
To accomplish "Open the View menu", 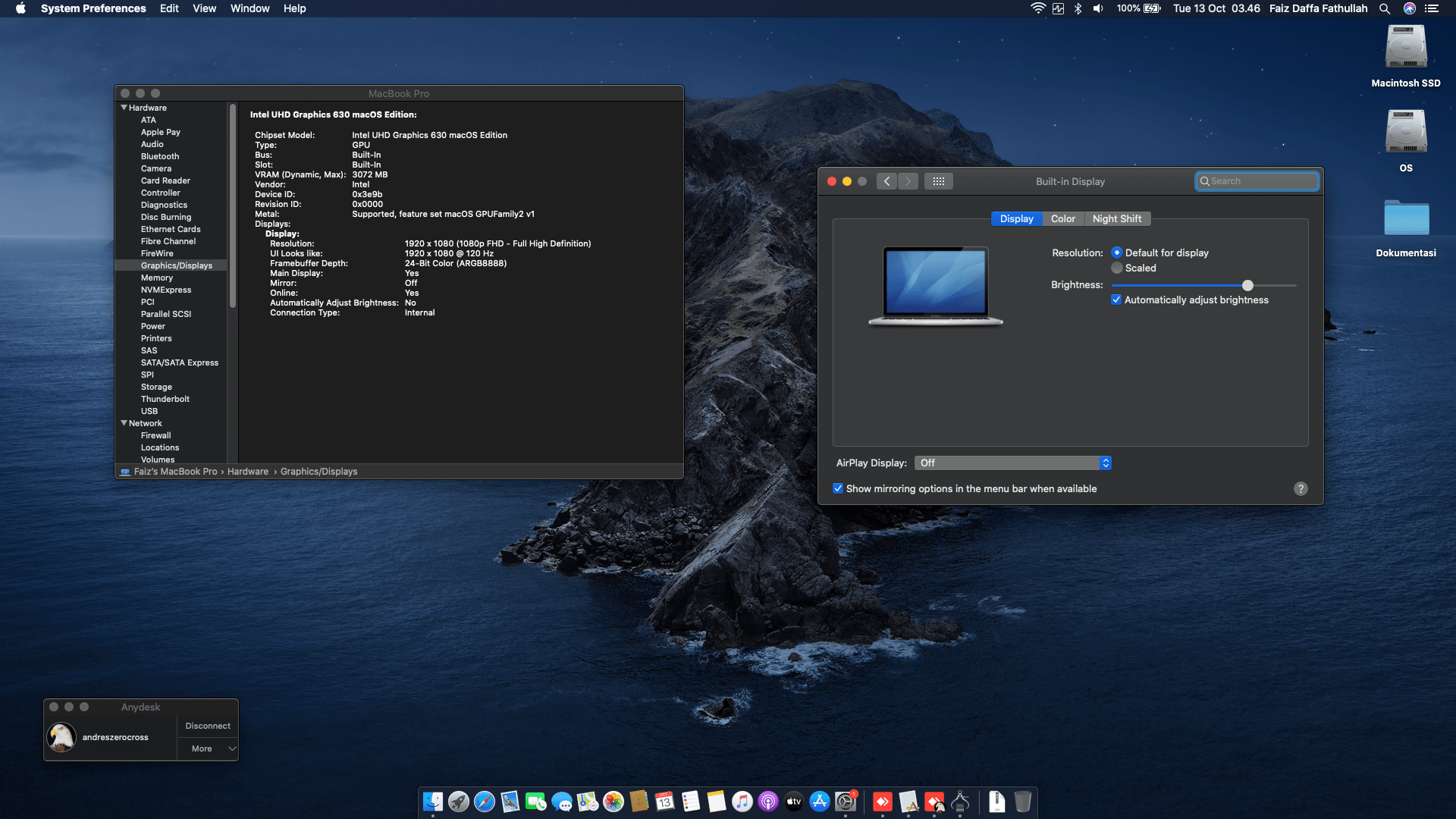I will pos(204,8).
